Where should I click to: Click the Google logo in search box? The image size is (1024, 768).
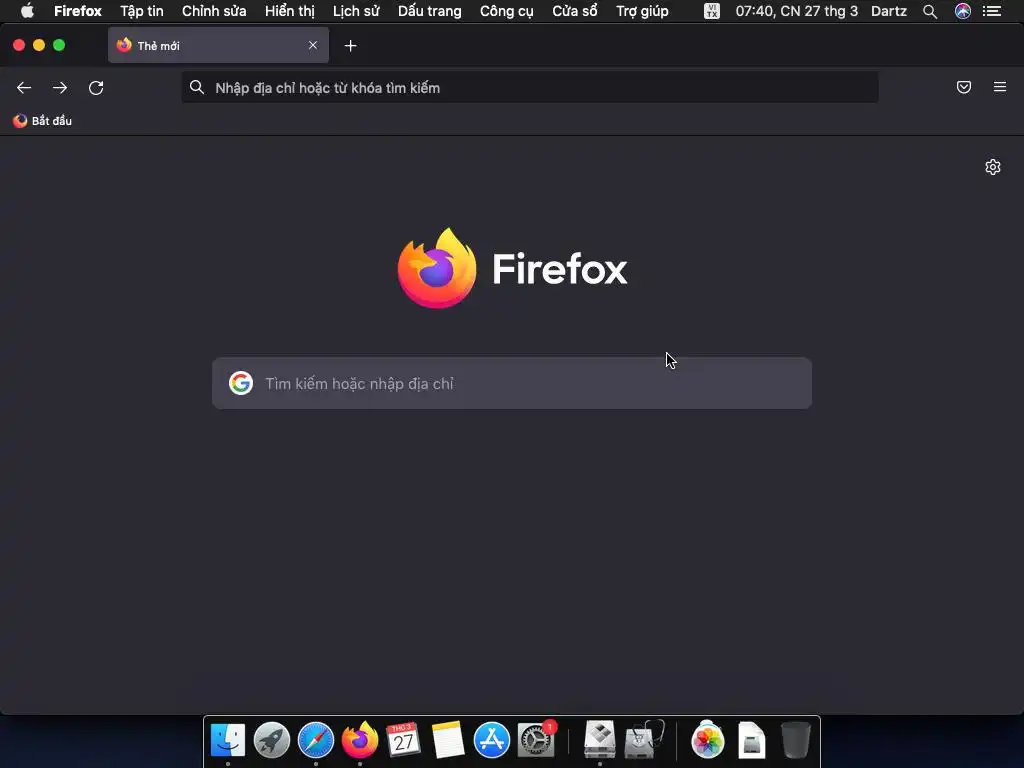(241, 383)
